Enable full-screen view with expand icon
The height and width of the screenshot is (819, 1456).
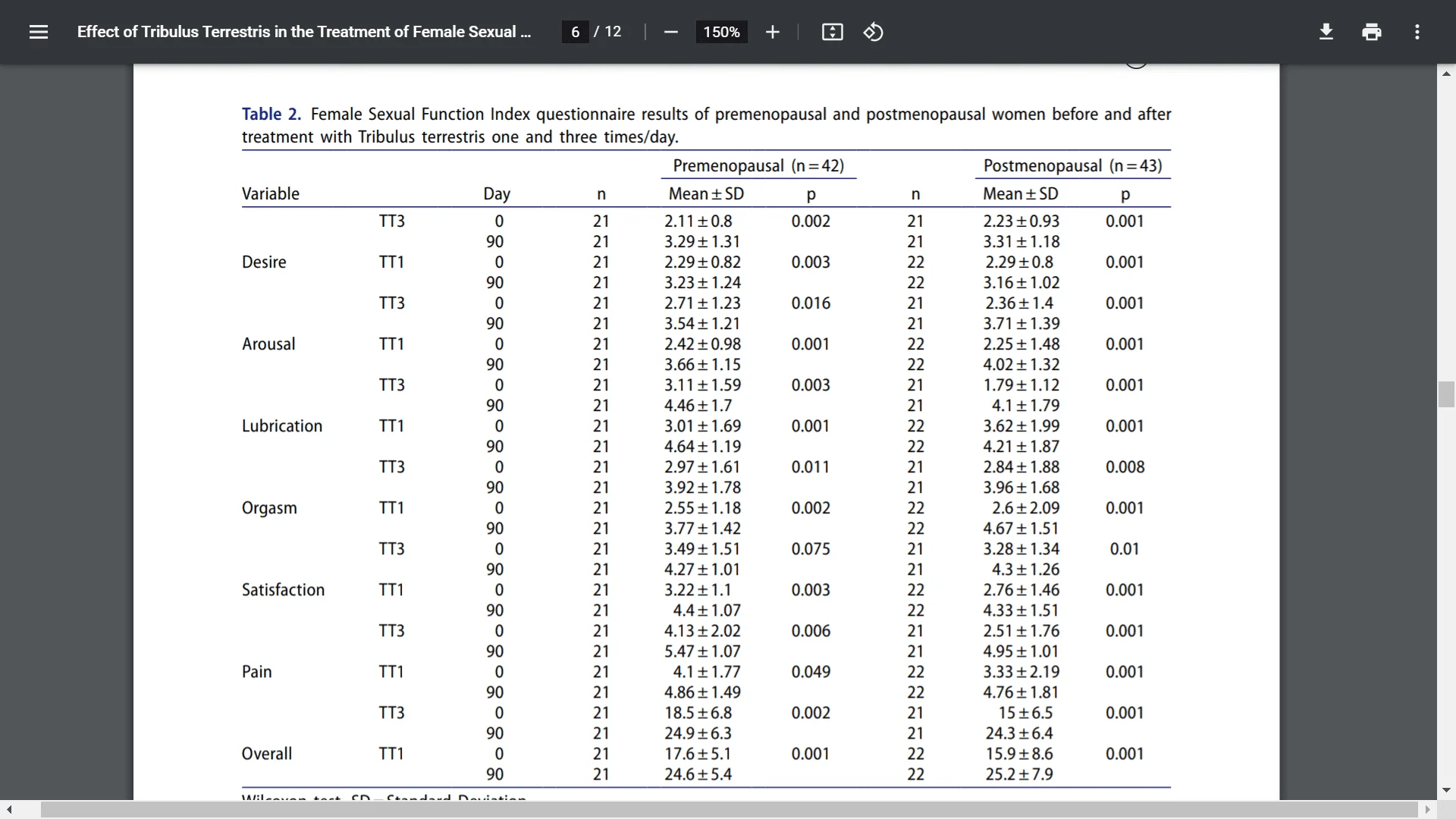[x=831, y=32]
